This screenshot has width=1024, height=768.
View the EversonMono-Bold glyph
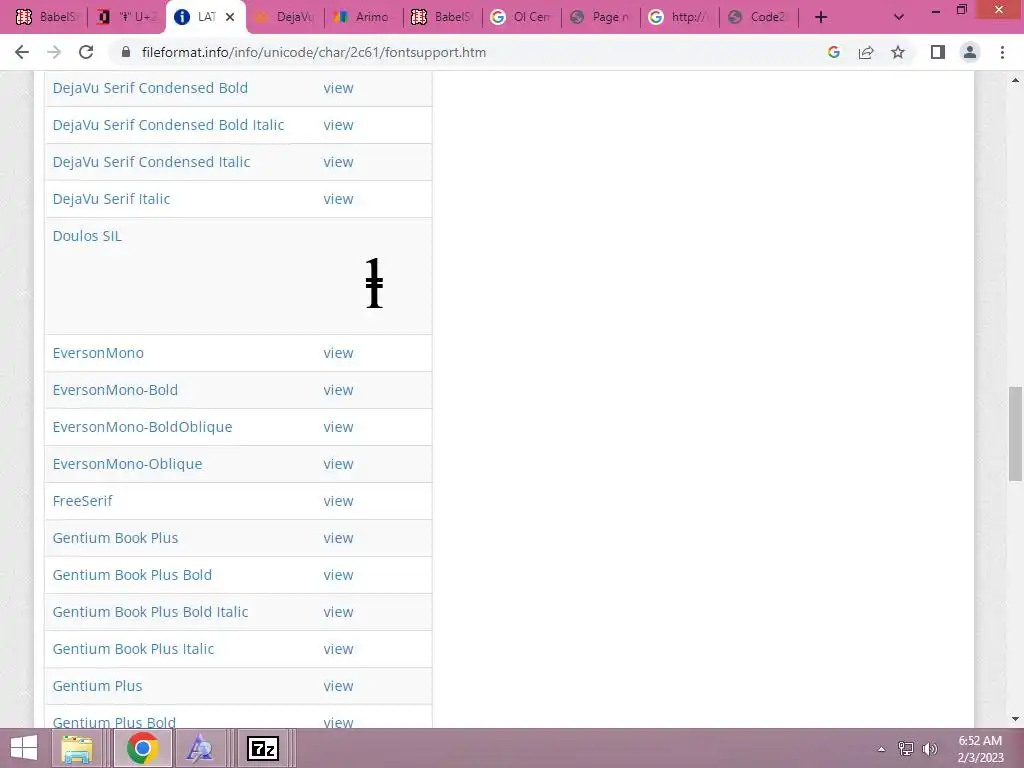click(x=338, y=390)
